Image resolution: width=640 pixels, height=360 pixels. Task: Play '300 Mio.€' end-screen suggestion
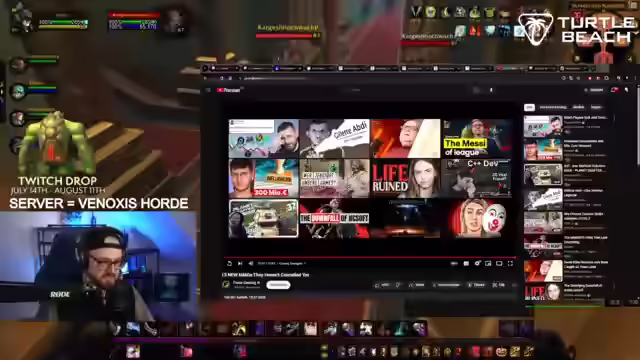[x=264, y=178]
